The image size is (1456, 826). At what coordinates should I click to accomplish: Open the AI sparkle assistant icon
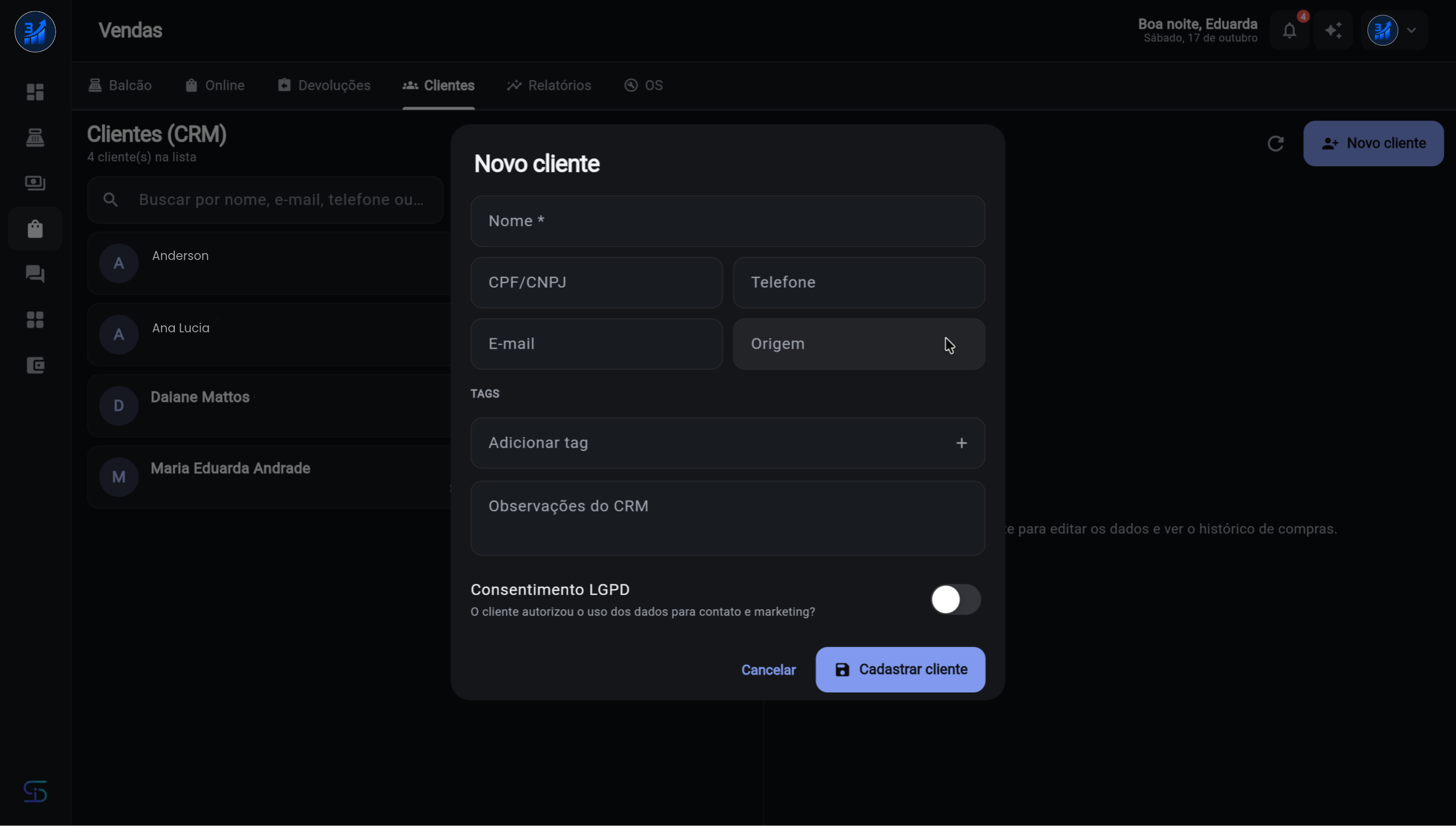[1333, 31]
